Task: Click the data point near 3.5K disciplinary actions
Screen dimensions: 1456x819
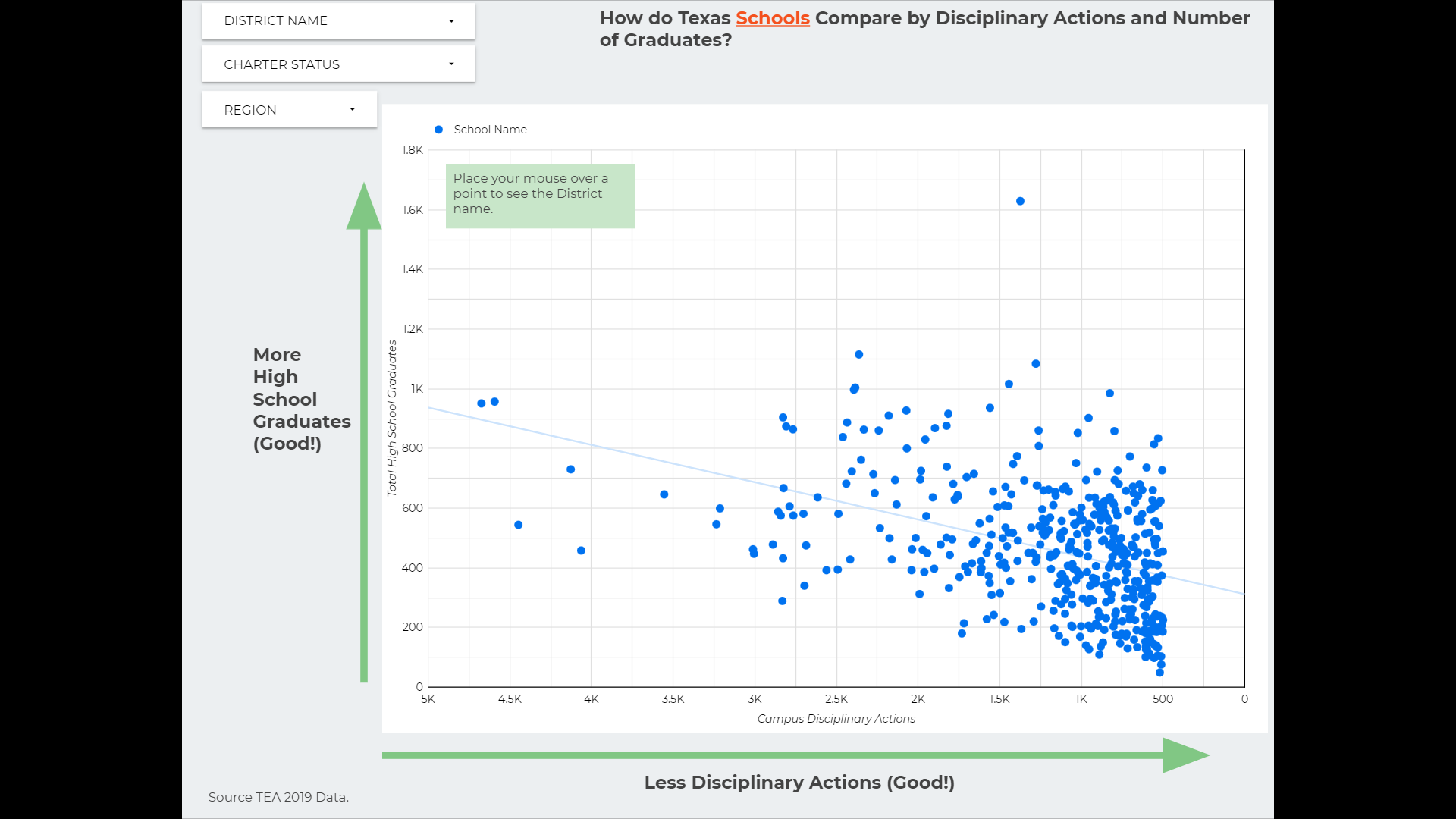Action: tap(664, 494)
